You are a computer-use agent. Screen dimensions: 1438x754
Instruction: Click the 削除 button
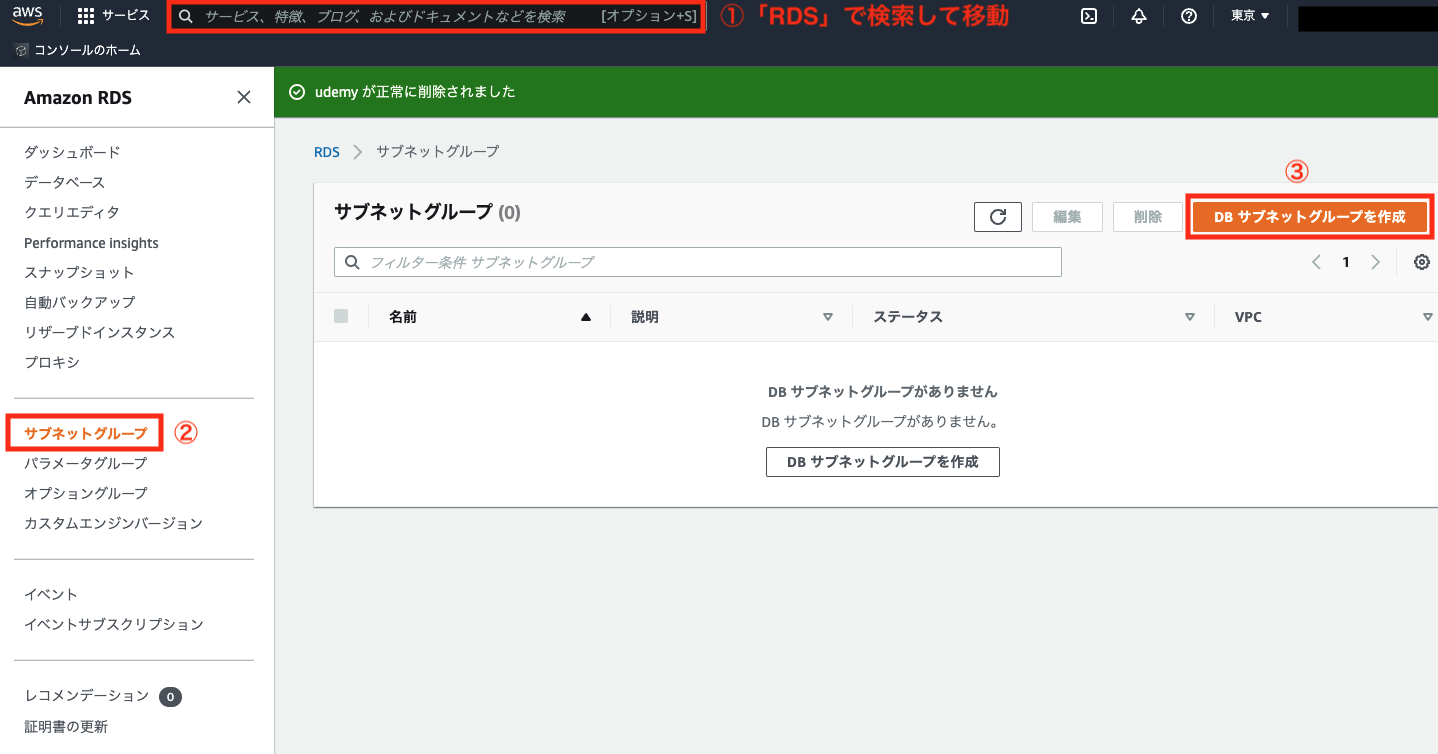pyautogui.click(x=1147, y=217)
